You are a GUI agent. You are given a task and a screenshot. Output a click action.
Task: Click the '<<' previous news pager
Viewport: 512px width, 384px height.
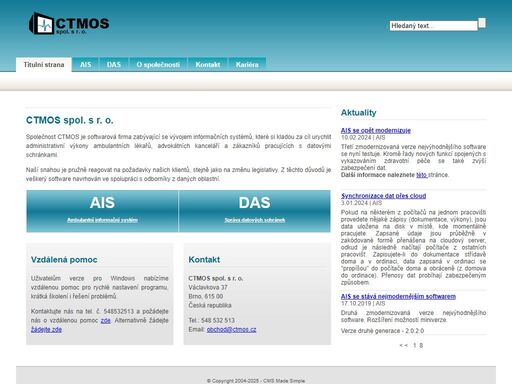tap(403, 345)
